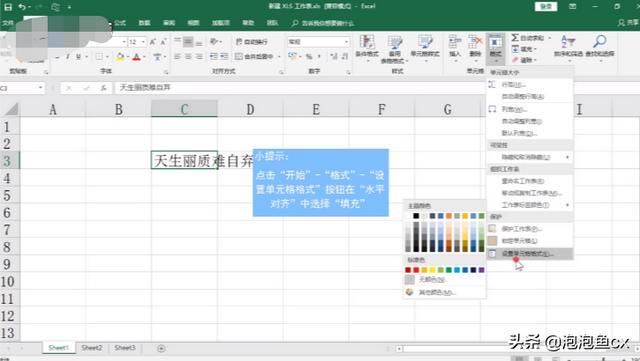Click the Share (共享) button
The width and height of the screenshot is (640, 361).
[x=628, y=23]
